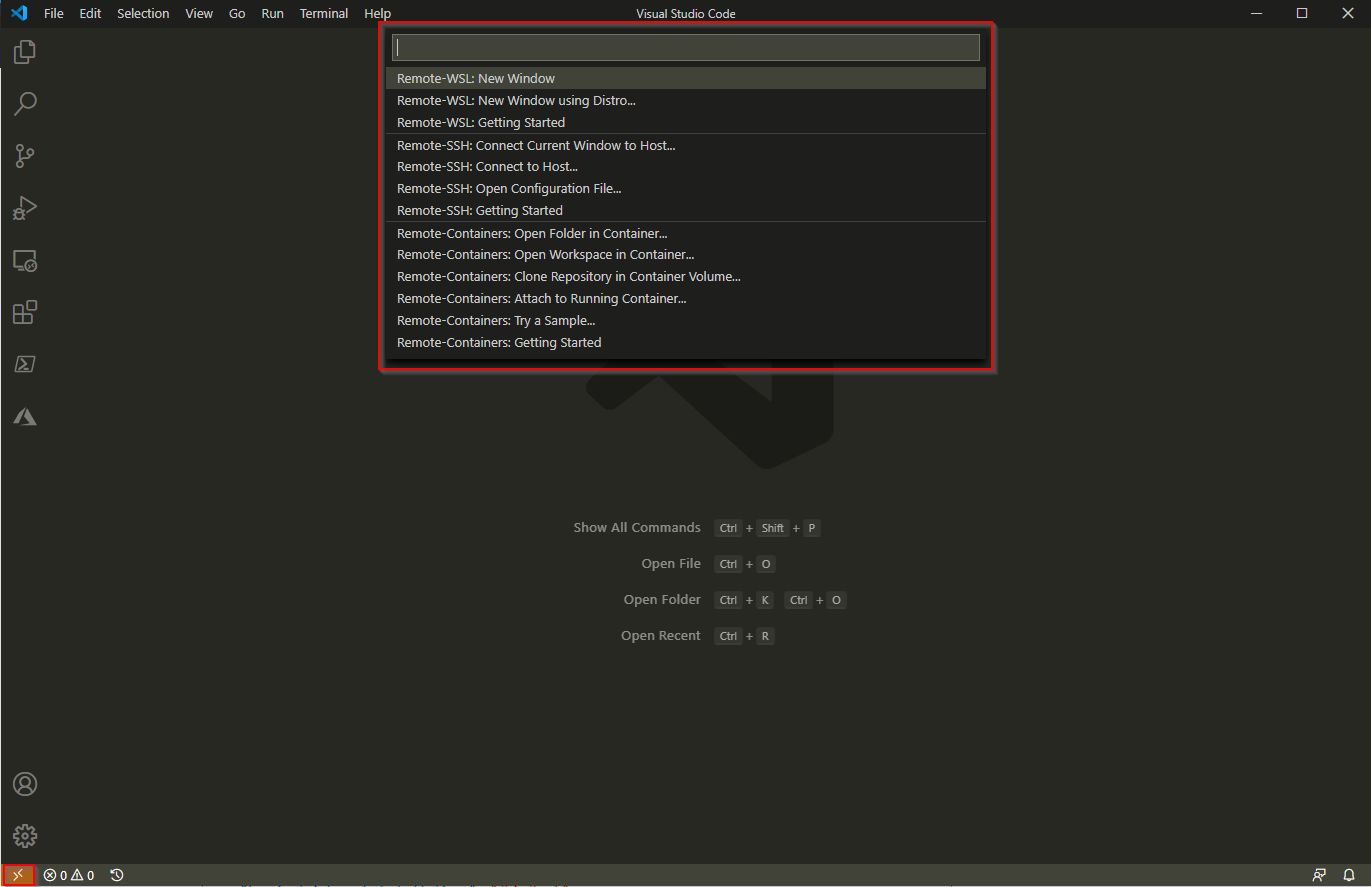Image resolution: width=1371 pixels, height=887 pixels.
Task: Open the File menu
Action: (54, 13)
